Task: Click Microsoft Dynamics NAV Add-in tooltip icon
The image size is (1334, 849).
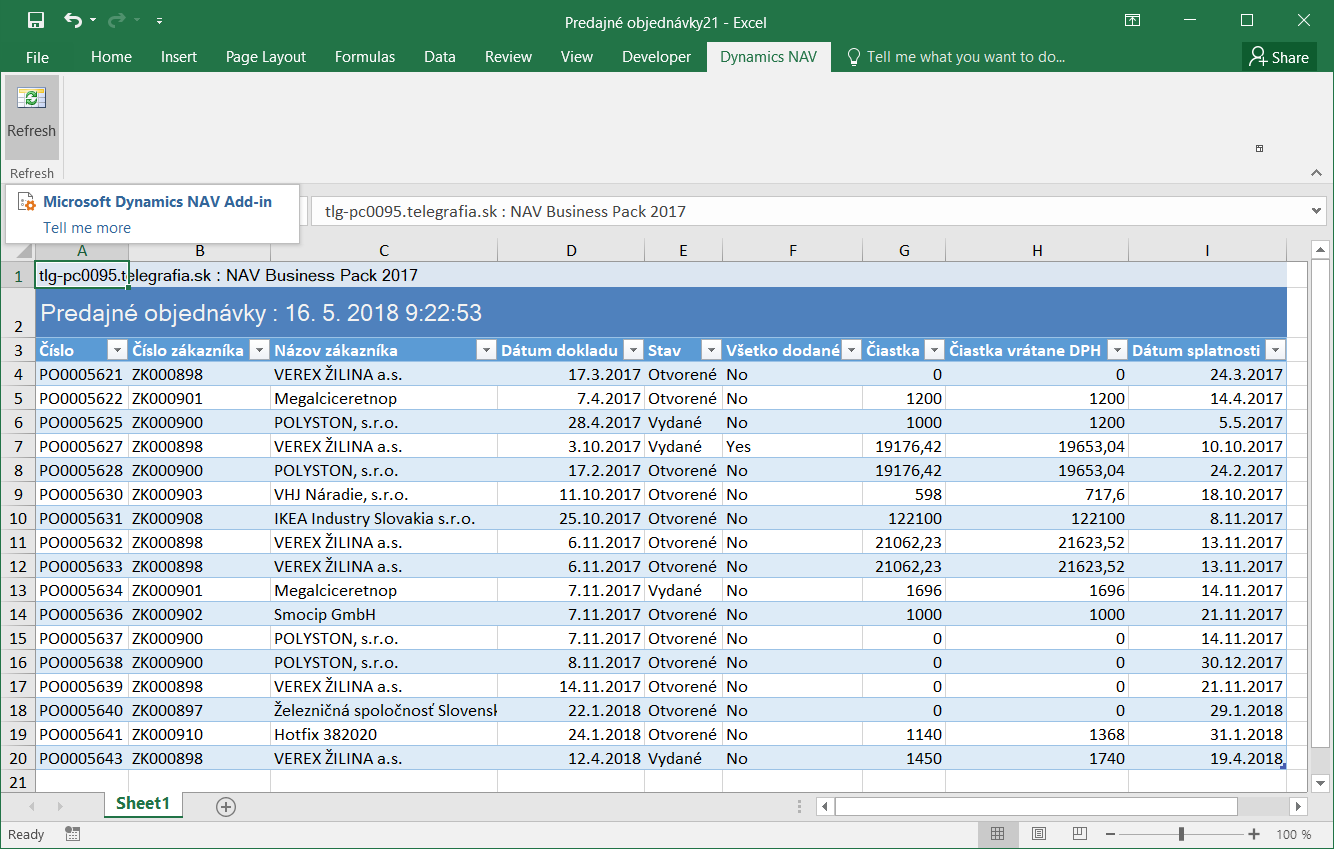Action: (27, 203)
